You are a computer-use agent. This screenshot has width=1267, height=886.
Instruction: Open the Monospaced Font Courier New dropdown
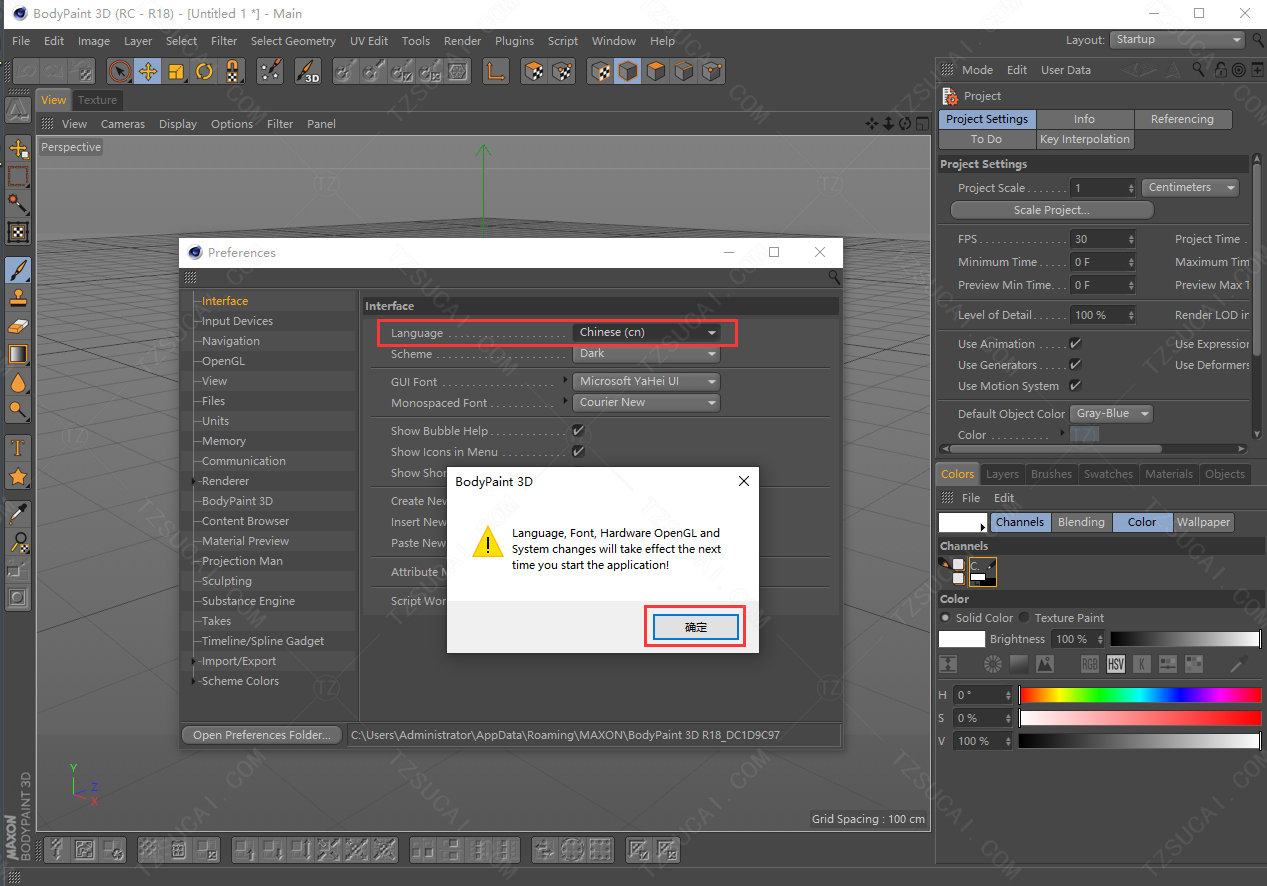[647, 403]
